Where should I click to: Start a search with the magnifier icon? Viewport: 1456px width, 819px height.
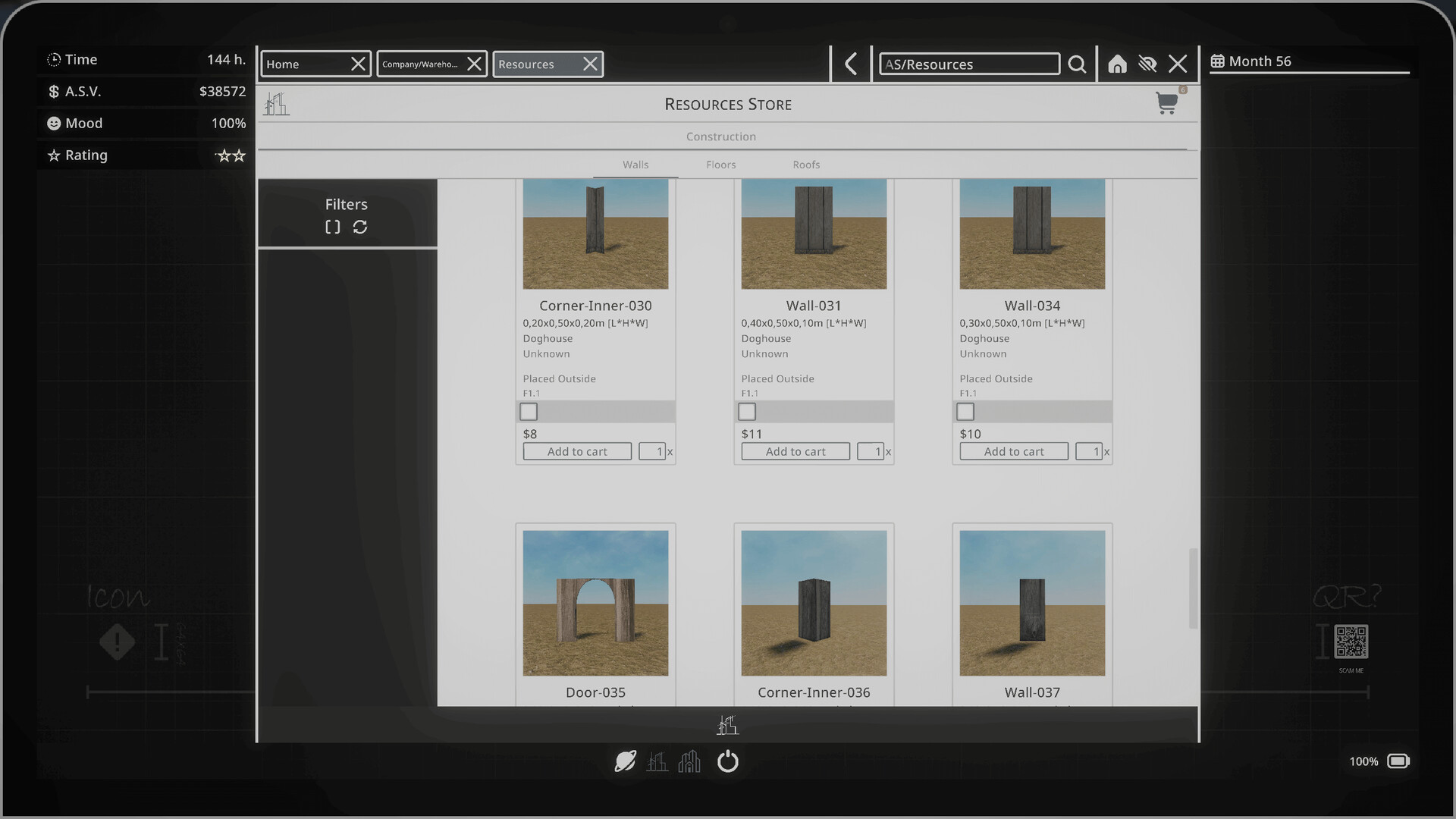1077,64
